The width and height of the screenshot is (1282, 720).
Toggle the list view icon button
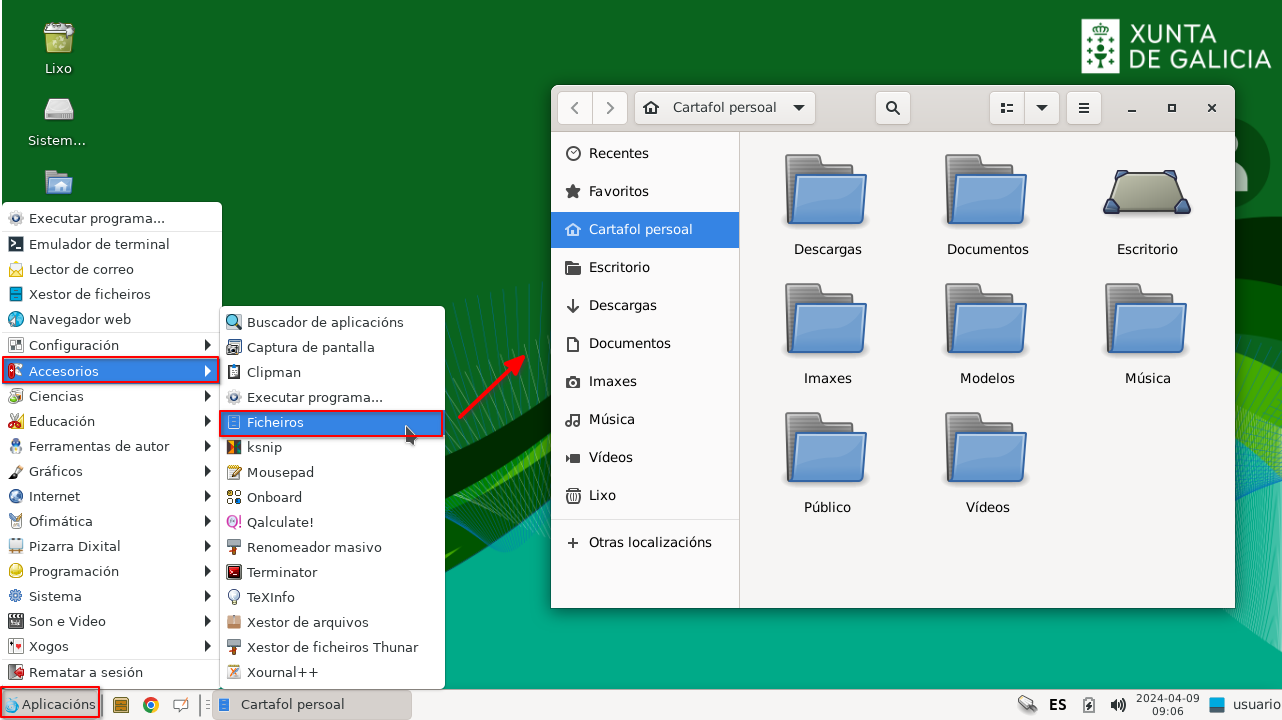point(1007,108)
